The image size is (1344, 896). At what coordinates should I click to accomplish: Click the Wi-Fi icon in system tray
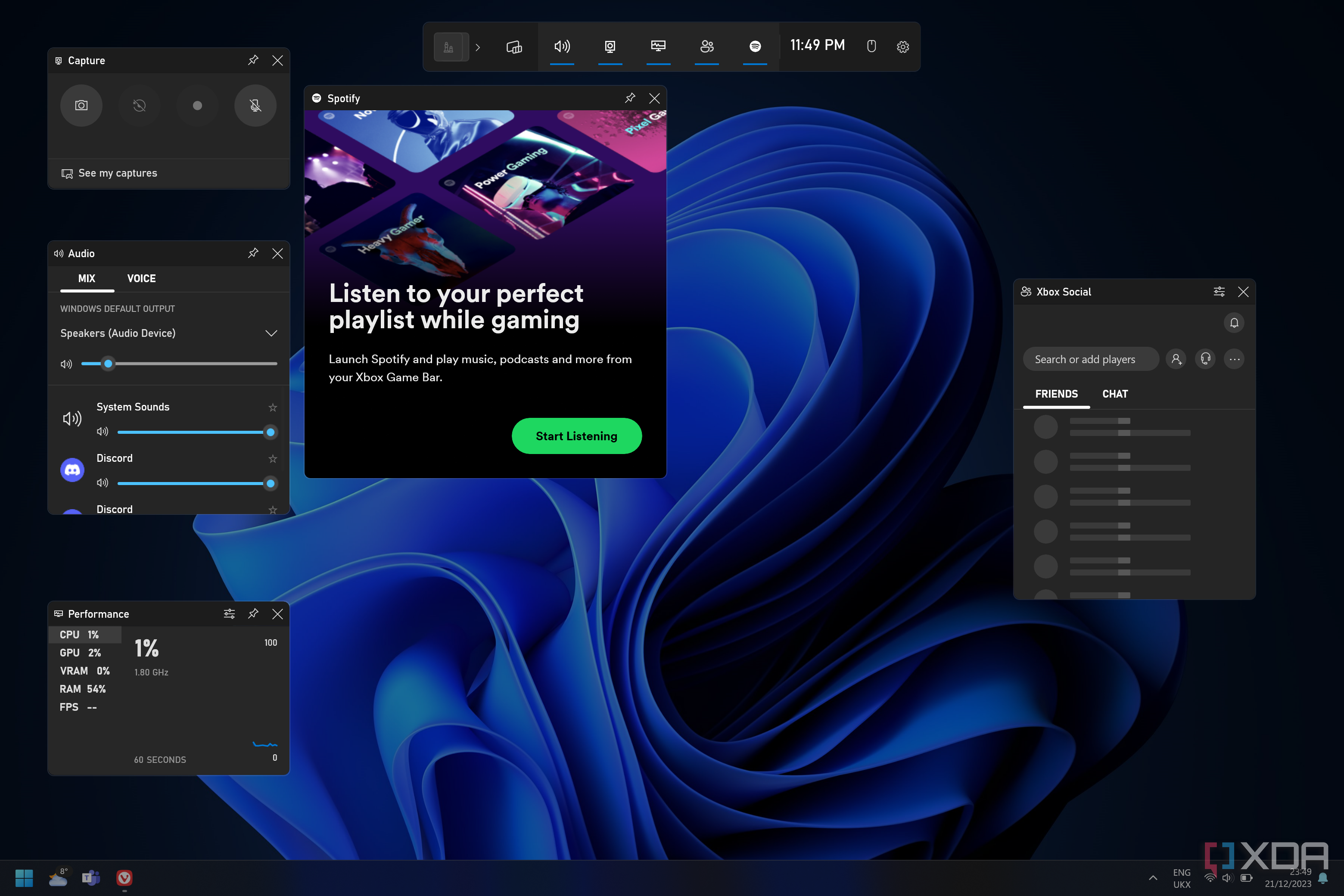click(x=1210, y=878)
